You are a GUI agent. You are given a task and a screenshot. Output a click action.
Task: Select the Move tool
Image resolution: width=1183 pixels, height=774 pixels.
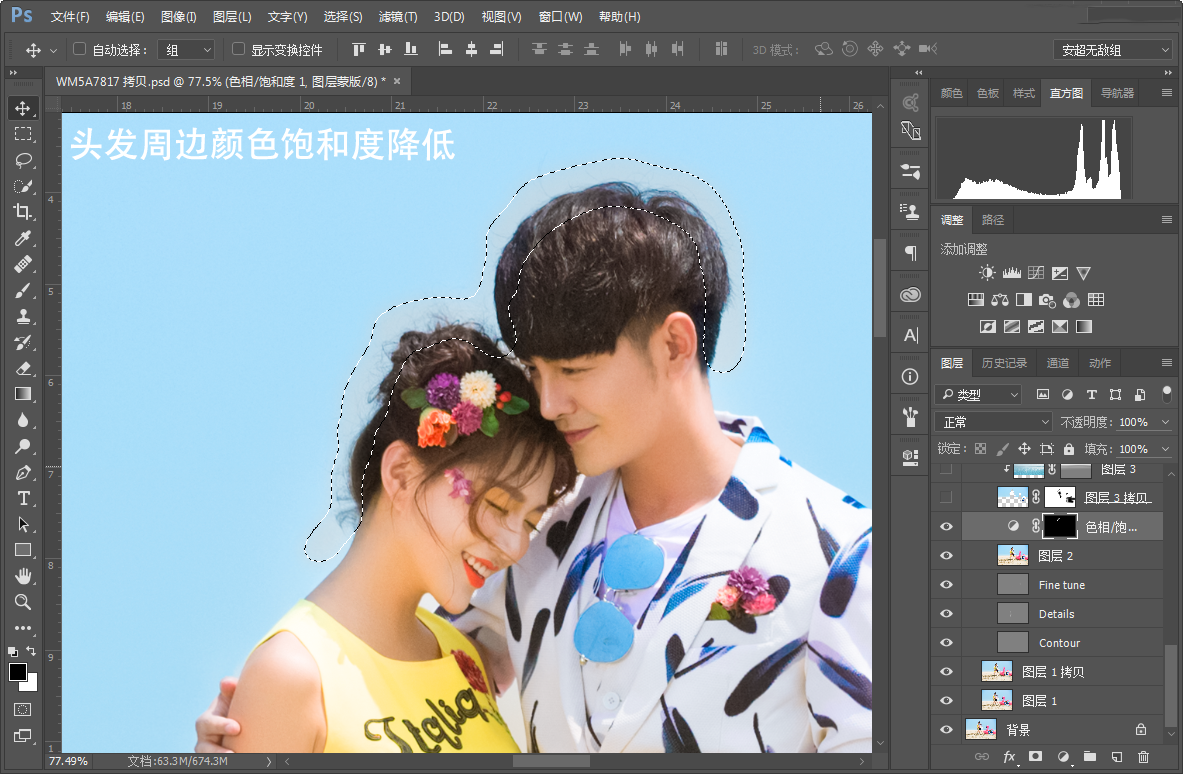23,108
